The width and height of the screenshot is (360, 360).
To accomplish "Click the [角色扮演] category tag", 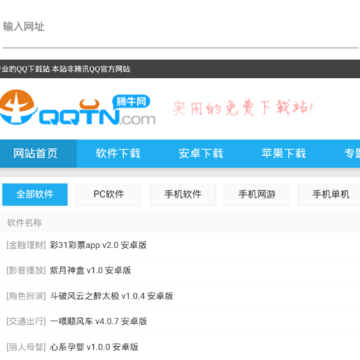I will pos(26,296).
